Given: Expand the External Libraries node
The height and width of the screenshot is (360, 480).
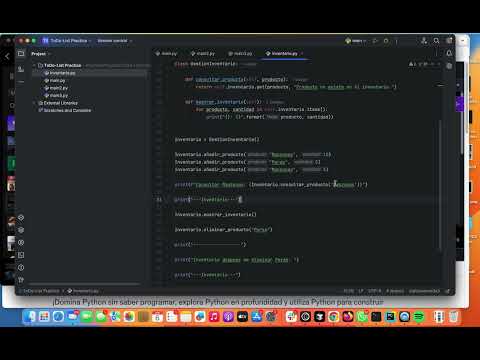Looking at the screenshot, I should coord(34,103).
